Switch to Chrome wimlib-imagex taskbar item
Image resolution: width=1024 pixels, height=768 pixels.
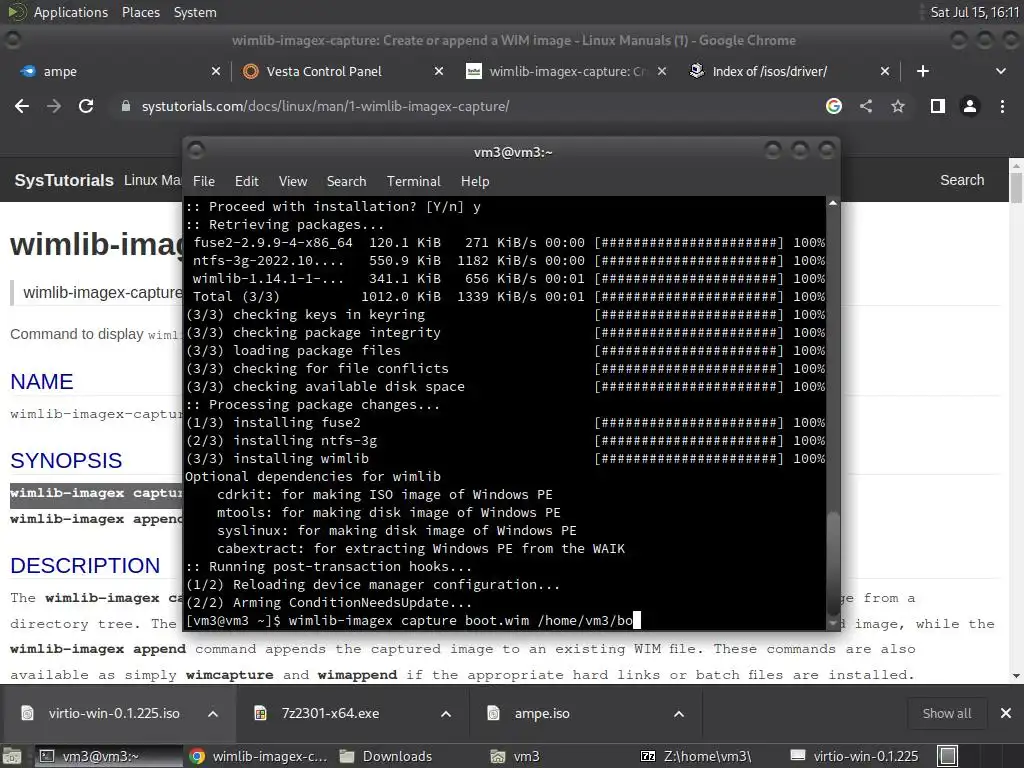(258, 756)
